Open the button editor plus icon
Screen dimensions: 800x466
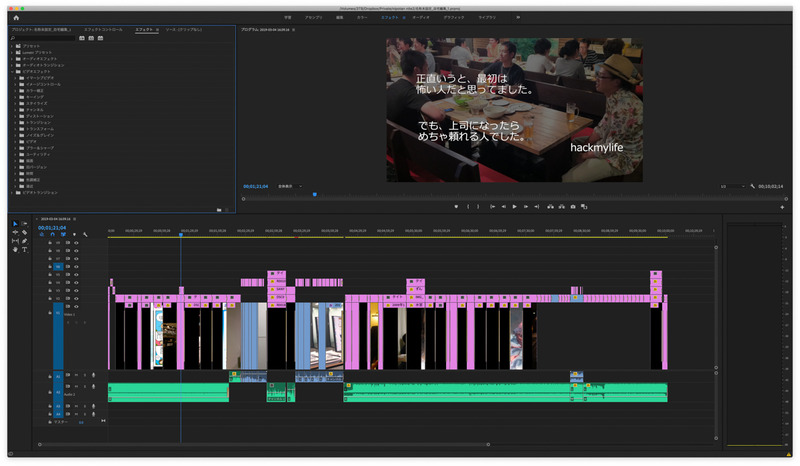point(782,207)
